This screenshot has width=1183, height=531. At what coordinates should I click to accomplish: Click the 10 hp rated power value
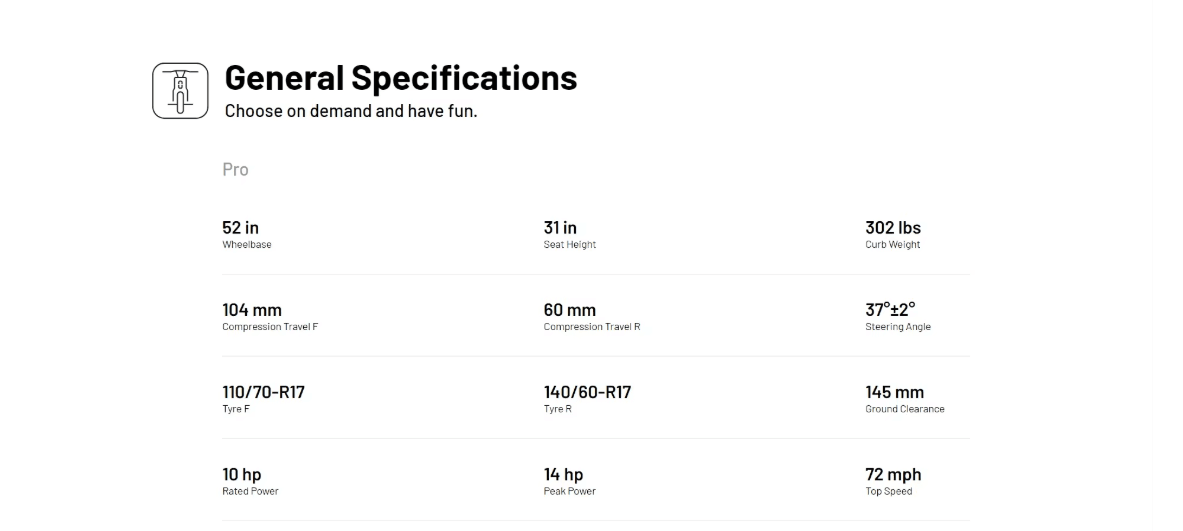pyautogui.click(x=241, y=474)
